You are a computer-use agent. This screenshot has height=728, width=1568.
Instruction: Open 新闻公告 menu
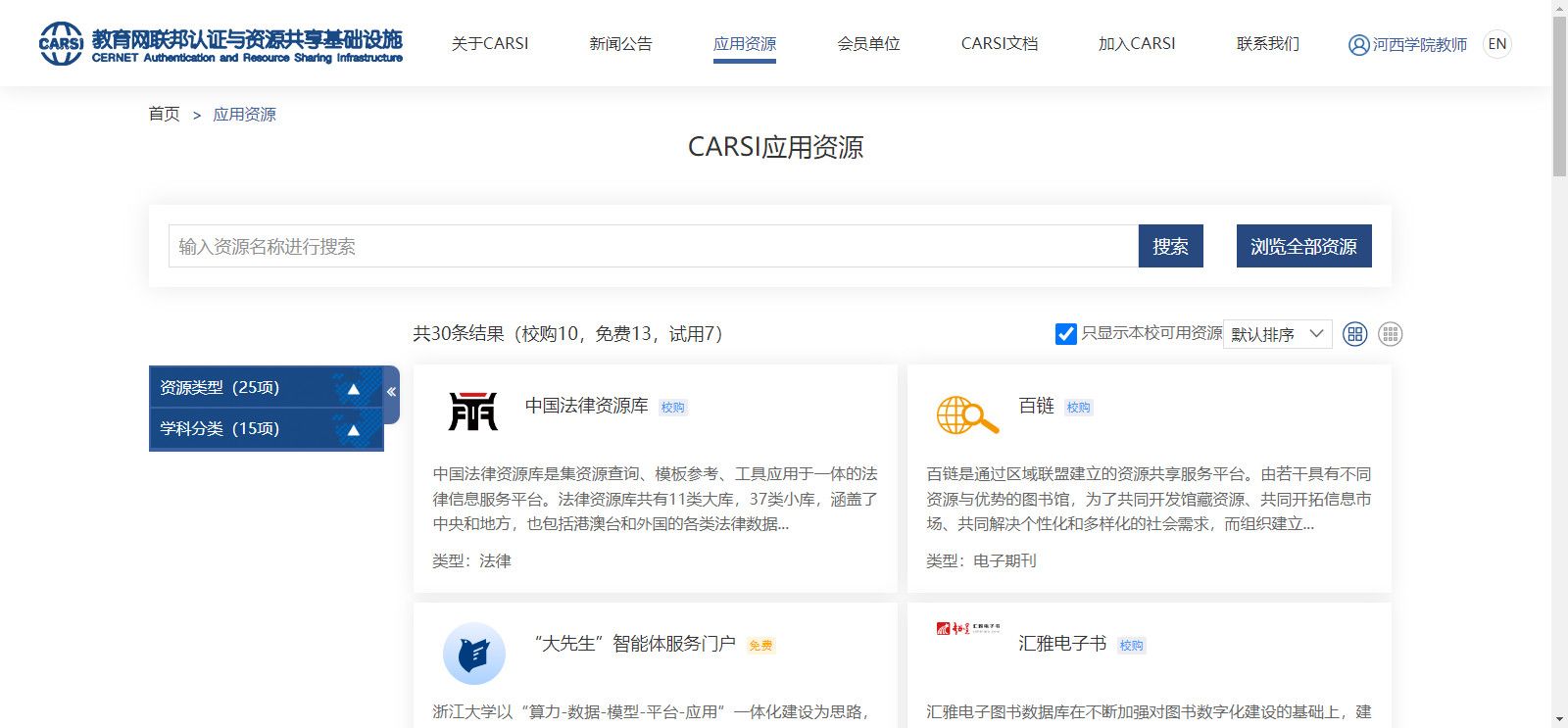620,43
